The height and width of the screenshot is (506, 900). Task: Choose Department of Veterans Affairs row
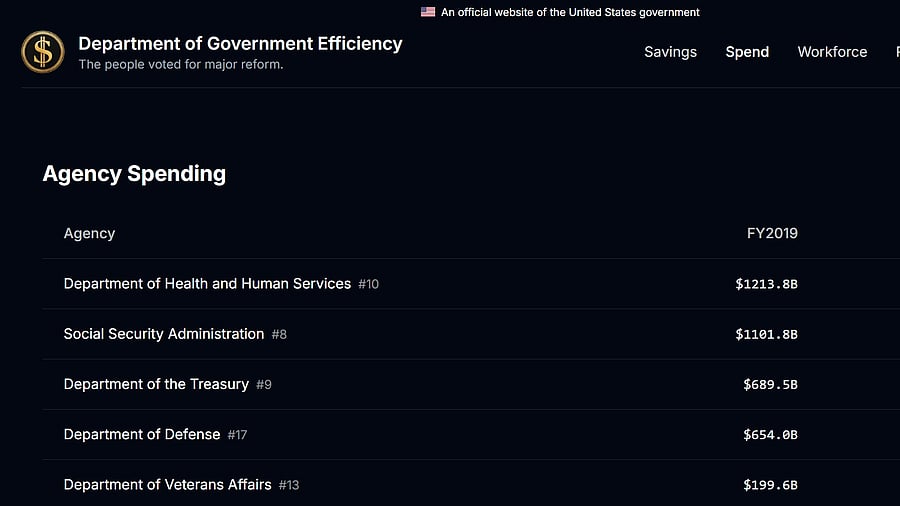167,484
